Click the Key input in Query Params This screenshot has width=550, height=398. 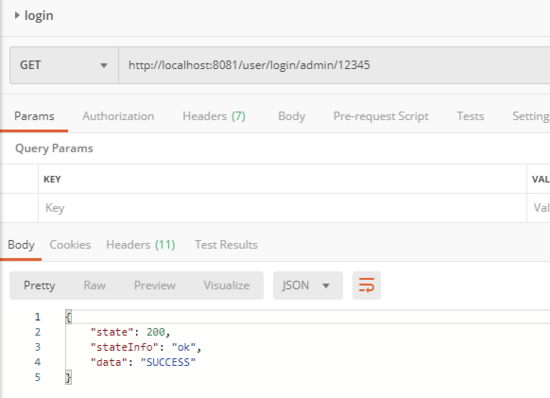[282, 208]
